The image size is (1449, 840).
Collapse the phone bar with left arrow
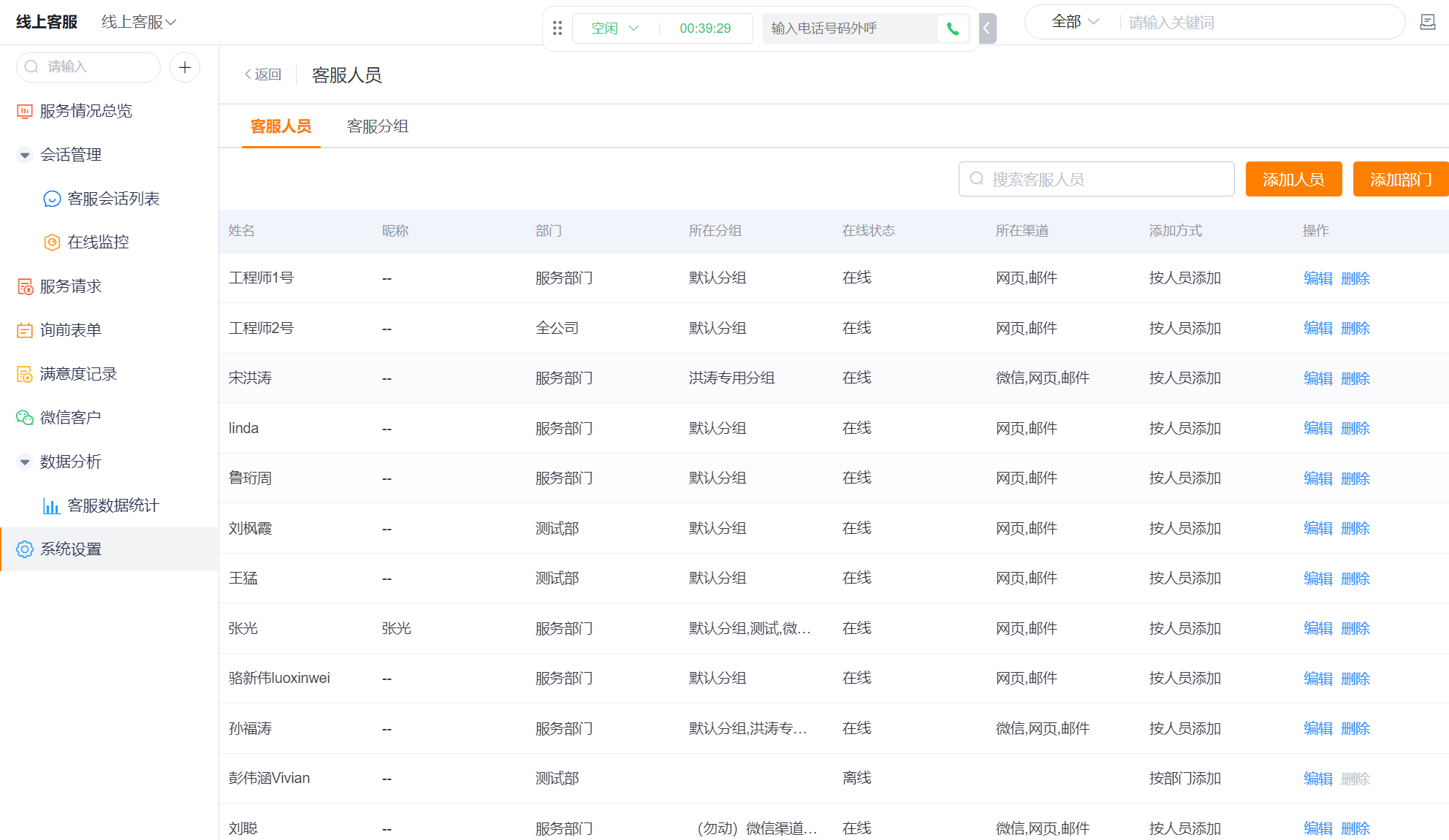point(987,28)
